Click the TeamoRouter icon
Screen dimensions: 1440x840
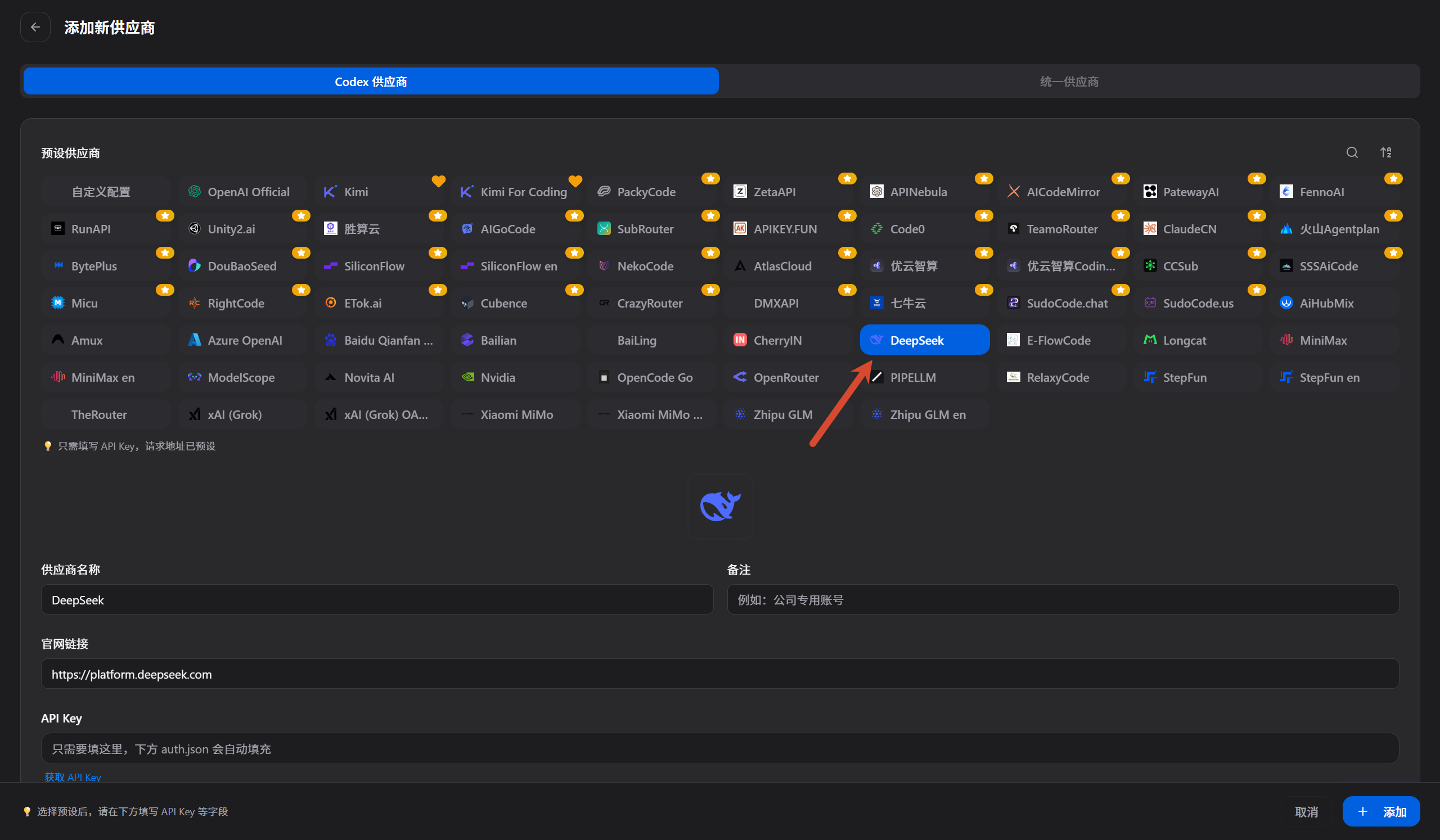[1013, 229]
